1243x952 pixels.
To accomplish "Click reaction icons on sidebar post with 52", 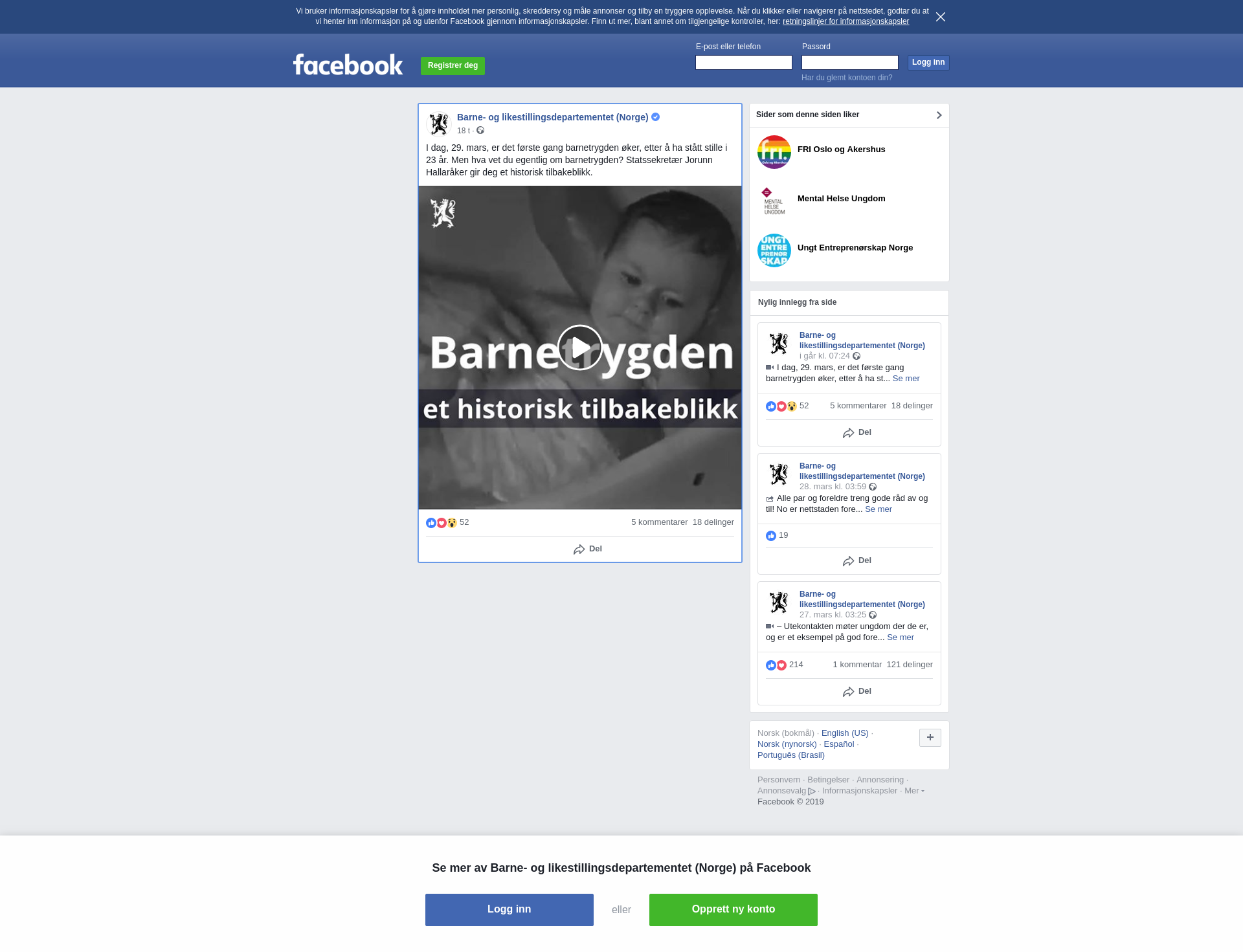I will click(x=781, y=406).
